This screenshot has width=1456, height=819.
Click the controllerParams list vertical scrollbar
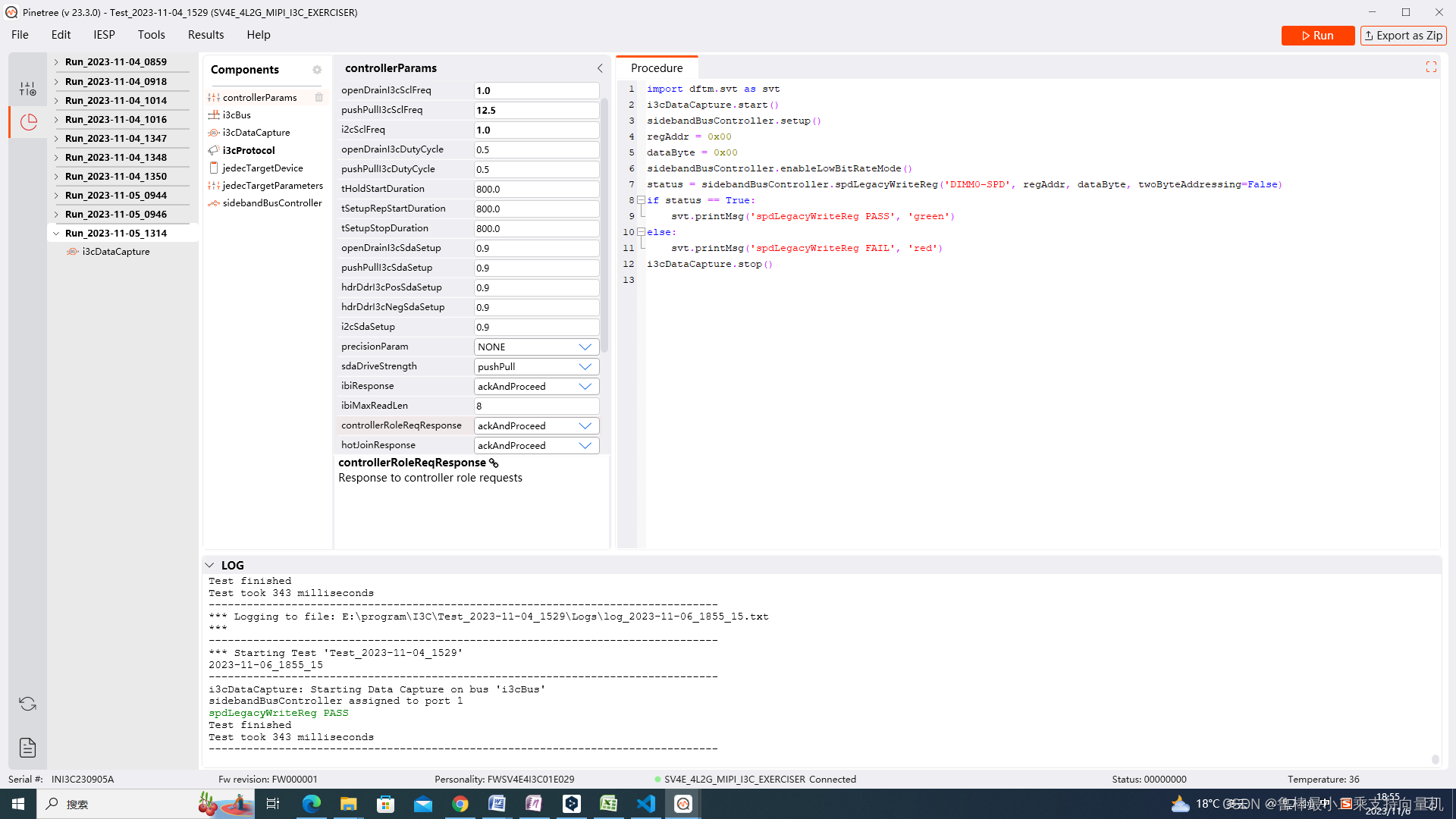click(x=604, y=224)
